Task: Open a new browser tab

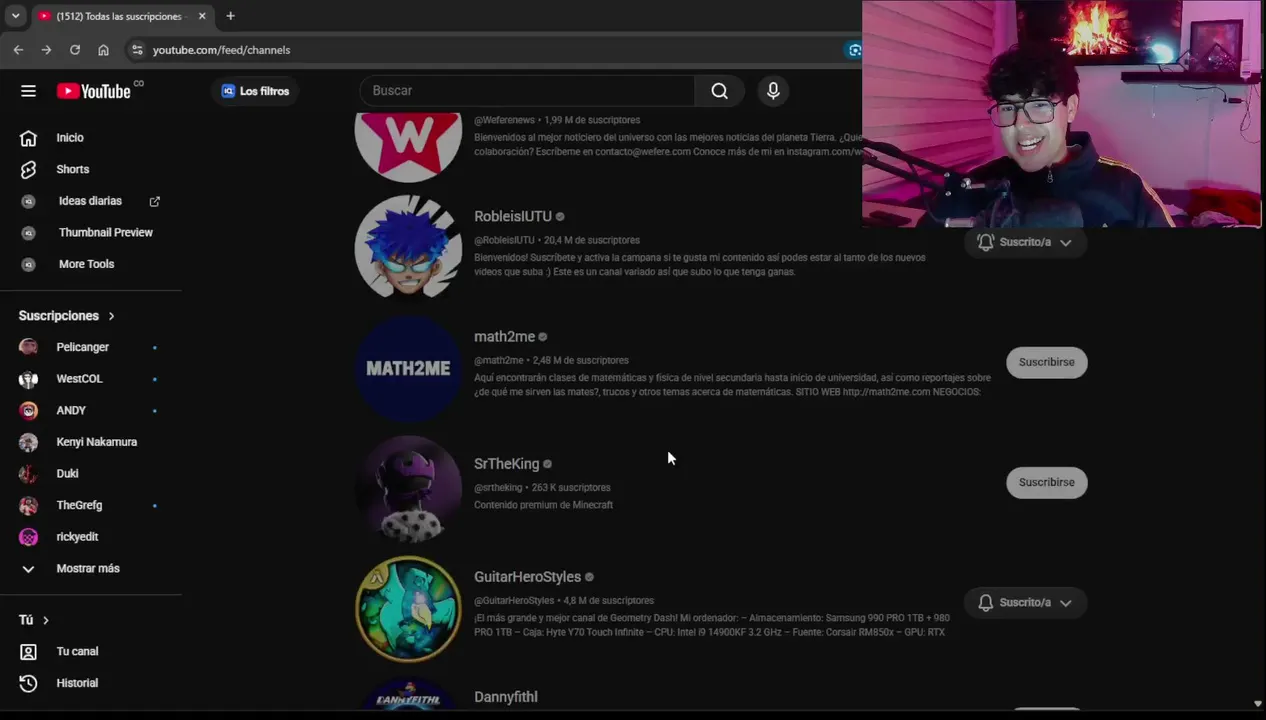Action: tap(230, 16)
